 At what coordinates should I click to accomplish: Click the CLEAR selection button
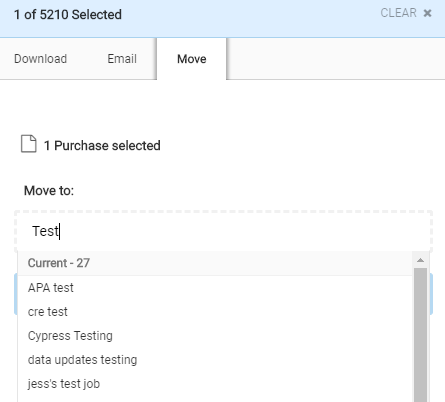(x=398, y=13)
